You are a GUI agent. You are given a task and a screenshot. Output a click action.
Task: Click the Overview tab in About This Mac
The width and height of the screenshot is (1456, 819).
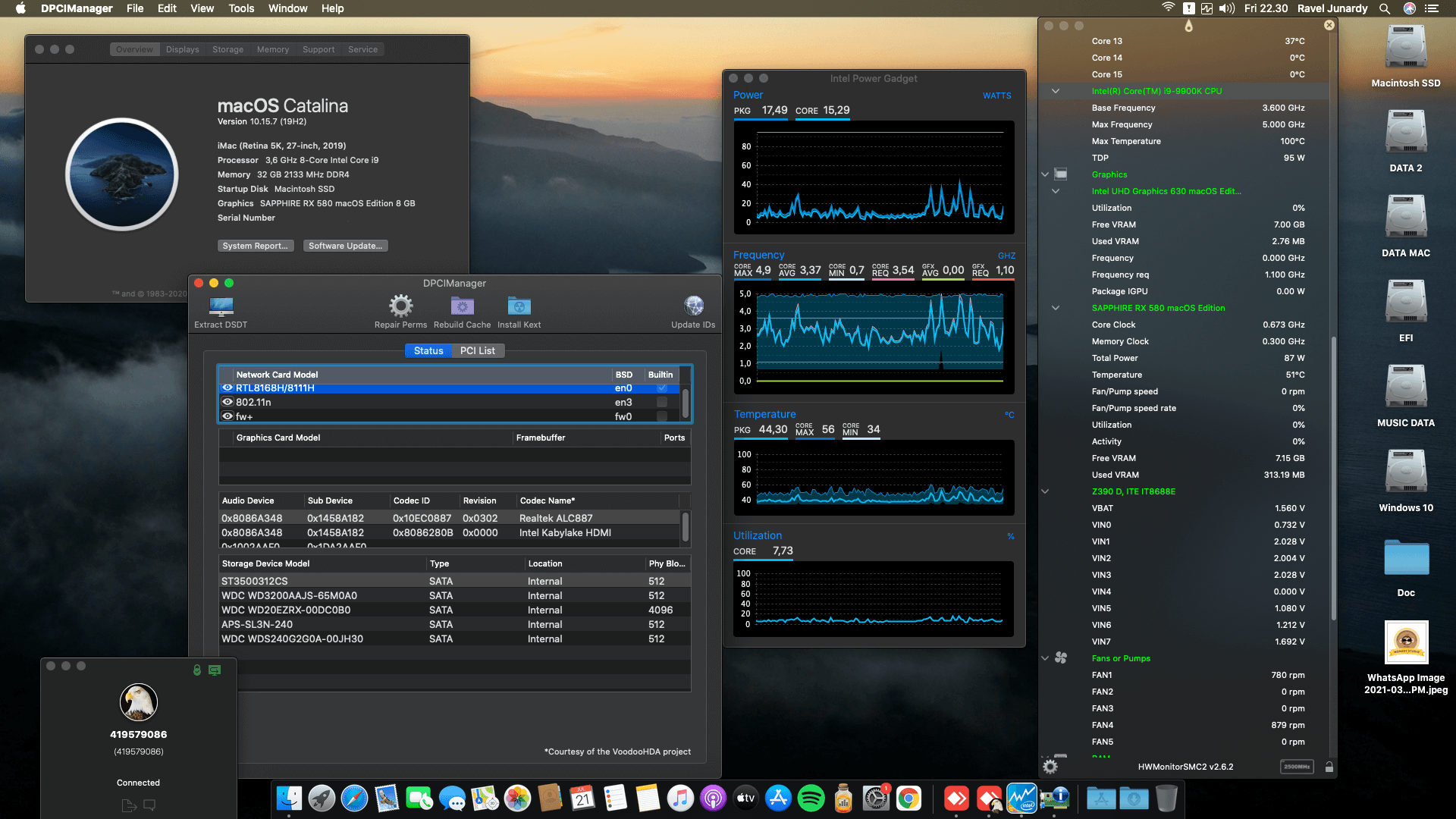point(134,49)
